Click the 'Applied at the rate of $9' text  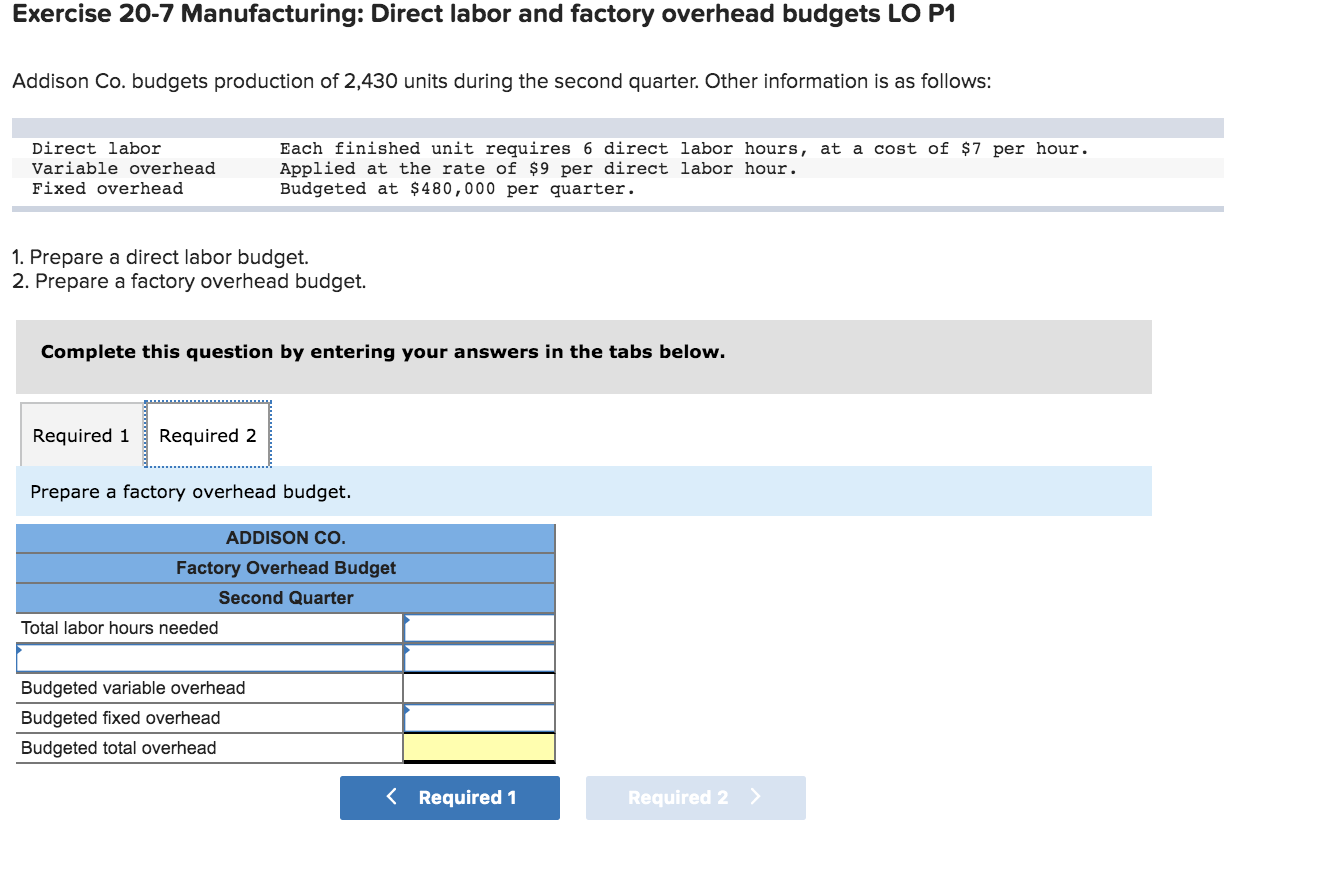539,169
